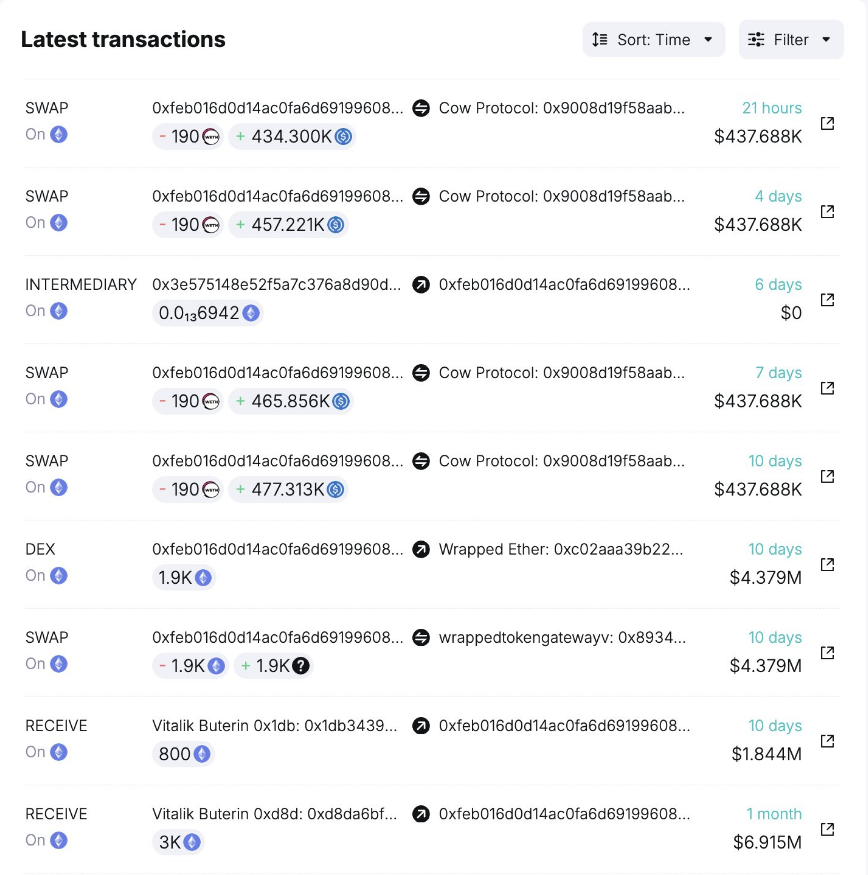The image size is (868, 875).
Task: Click the 477.313K token amount chip
Action: pos(288,490)
